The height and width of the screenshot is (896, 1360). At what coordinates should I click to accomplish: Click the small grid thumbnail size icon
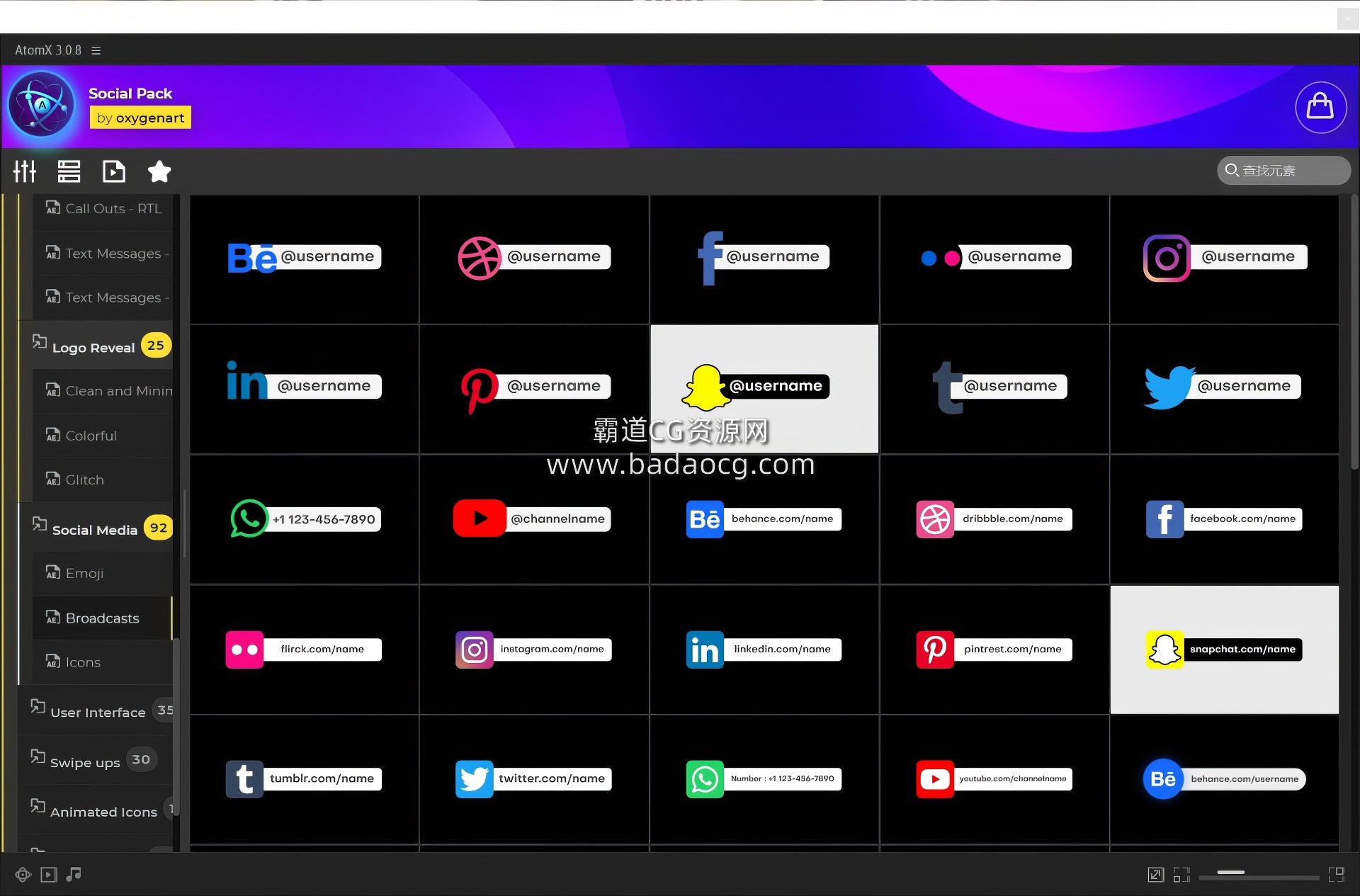click(x=1181, y=875)
